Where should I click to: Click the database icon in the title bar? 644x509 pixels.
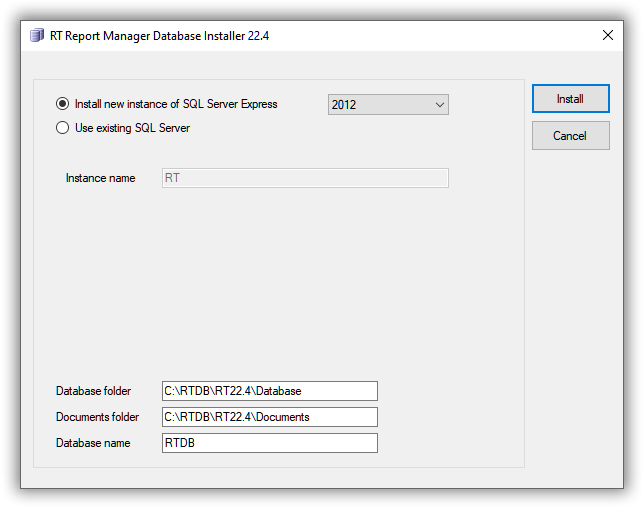[37, 35]
